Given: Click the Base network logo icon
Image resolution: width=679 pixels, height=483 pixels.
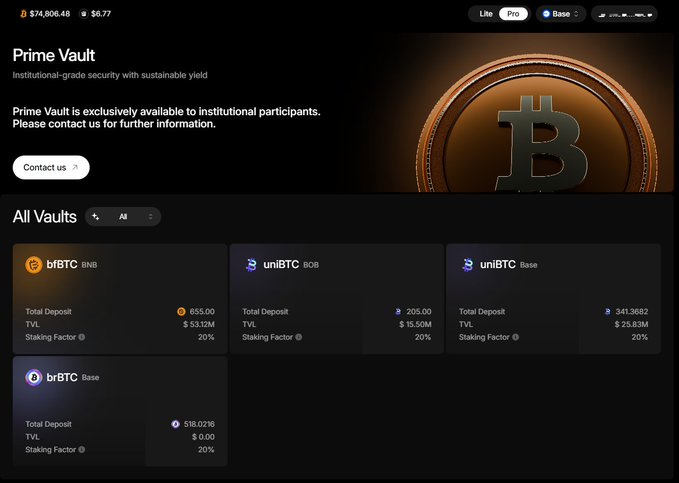Looking at the screenshot, I should pyautogui.click(x=546, y=14).
